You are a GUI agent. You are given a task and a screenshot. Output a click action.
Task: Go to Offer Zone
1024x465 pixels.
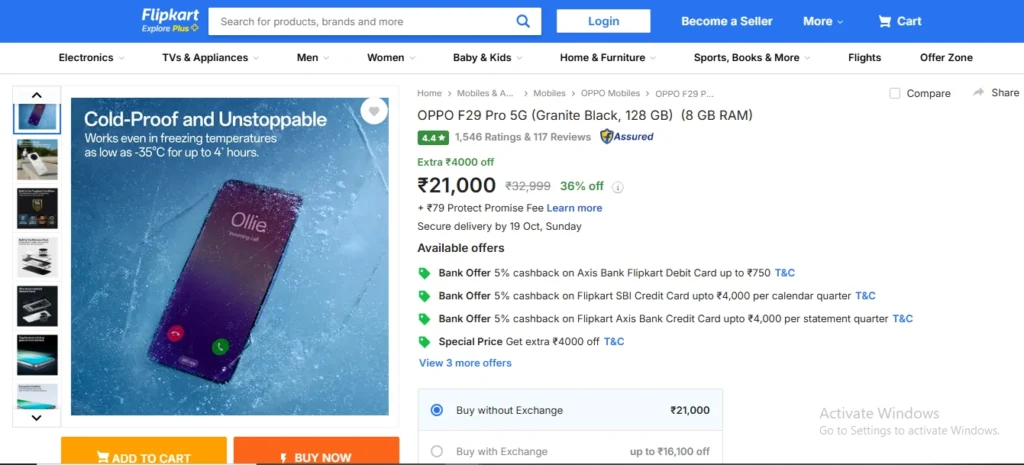pyautogui.click(x=946, y=58)
